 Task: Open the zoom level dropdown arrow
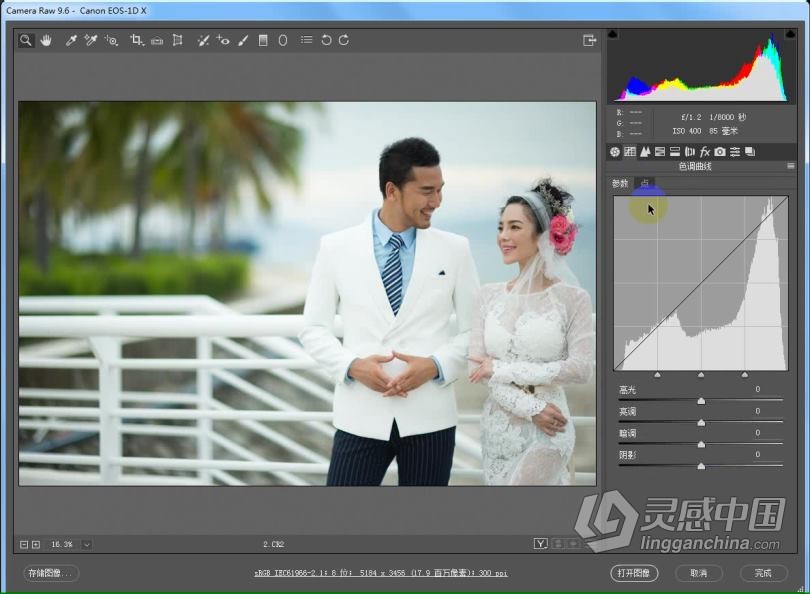pos(87,544)
